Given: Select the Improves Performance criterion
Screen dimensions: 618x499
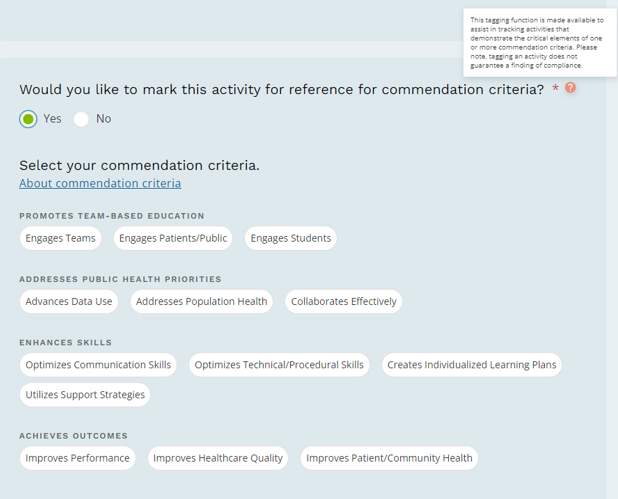Looking at the screenshot, I should (x=78, y=458).
